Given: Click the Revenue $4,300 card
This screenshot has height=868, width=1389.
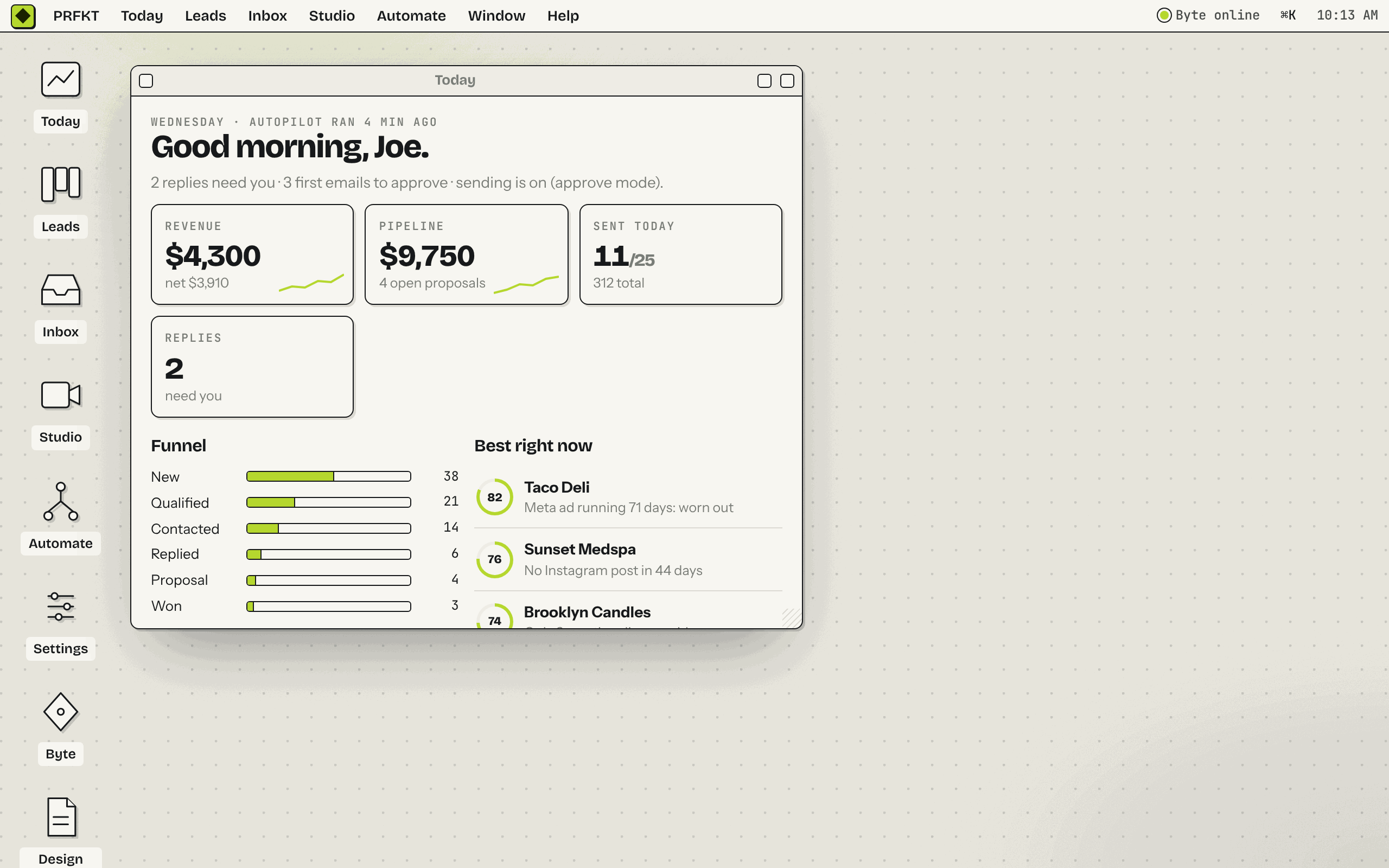Looking at the screenshot, I should 252,254.
